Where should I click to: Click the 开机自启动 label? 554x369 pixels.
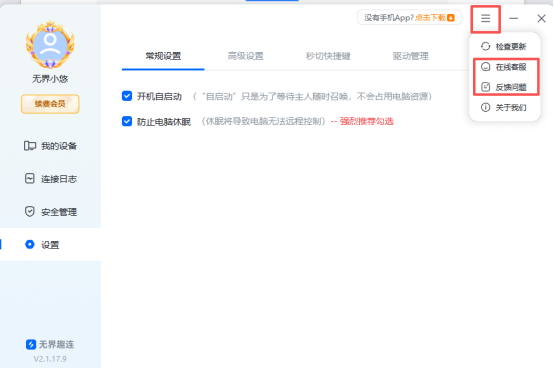159,96
